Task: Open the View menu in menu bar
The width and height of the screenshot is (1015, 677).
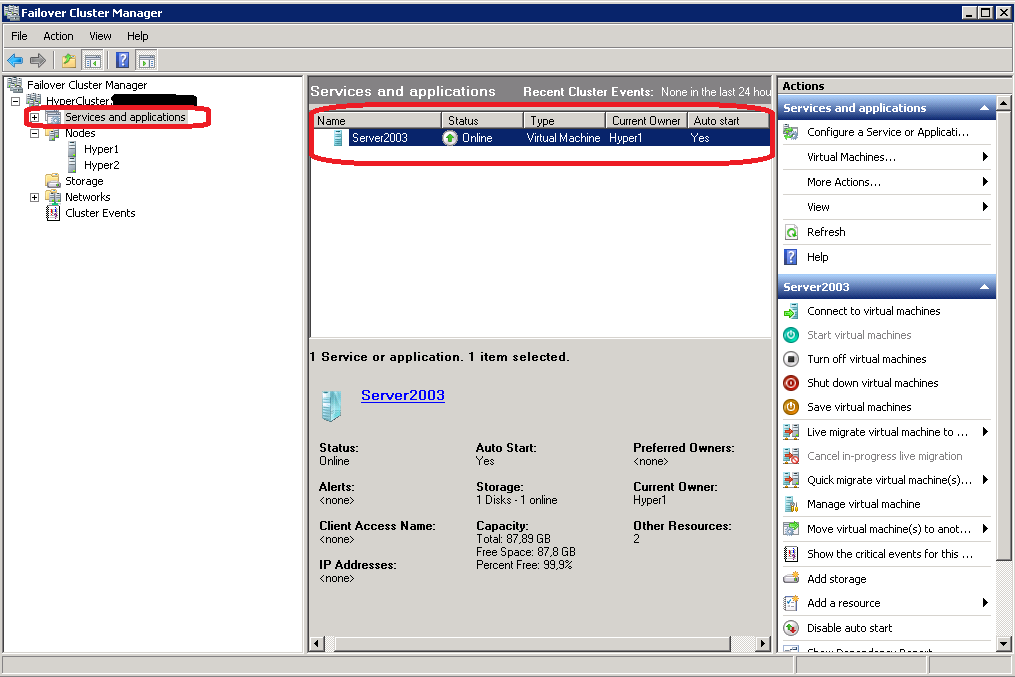Action: point(100,36)
